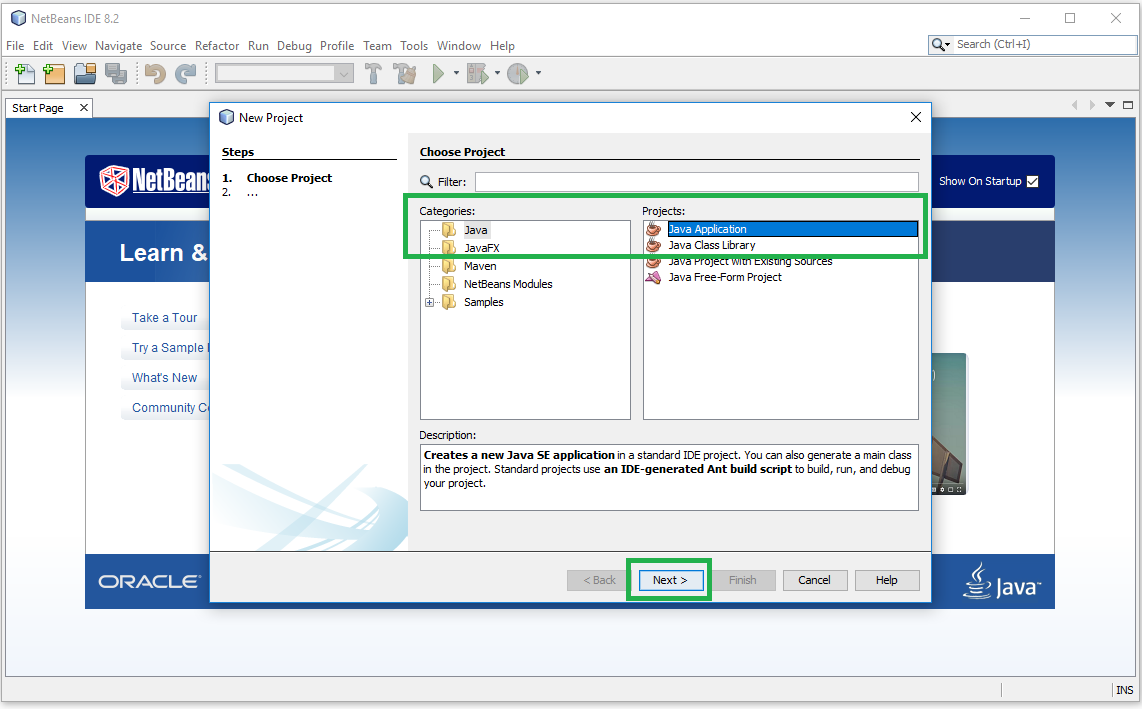Click the New Project toolbar icon

click(54, 74)
